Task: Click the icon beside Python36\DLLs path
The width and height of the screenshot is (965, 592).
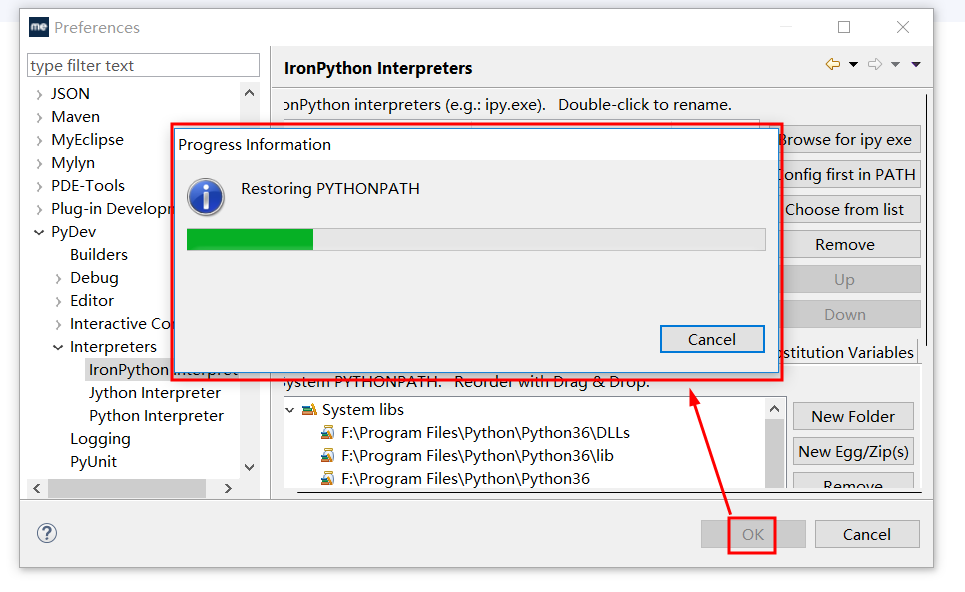Action: tap(327, 433)
